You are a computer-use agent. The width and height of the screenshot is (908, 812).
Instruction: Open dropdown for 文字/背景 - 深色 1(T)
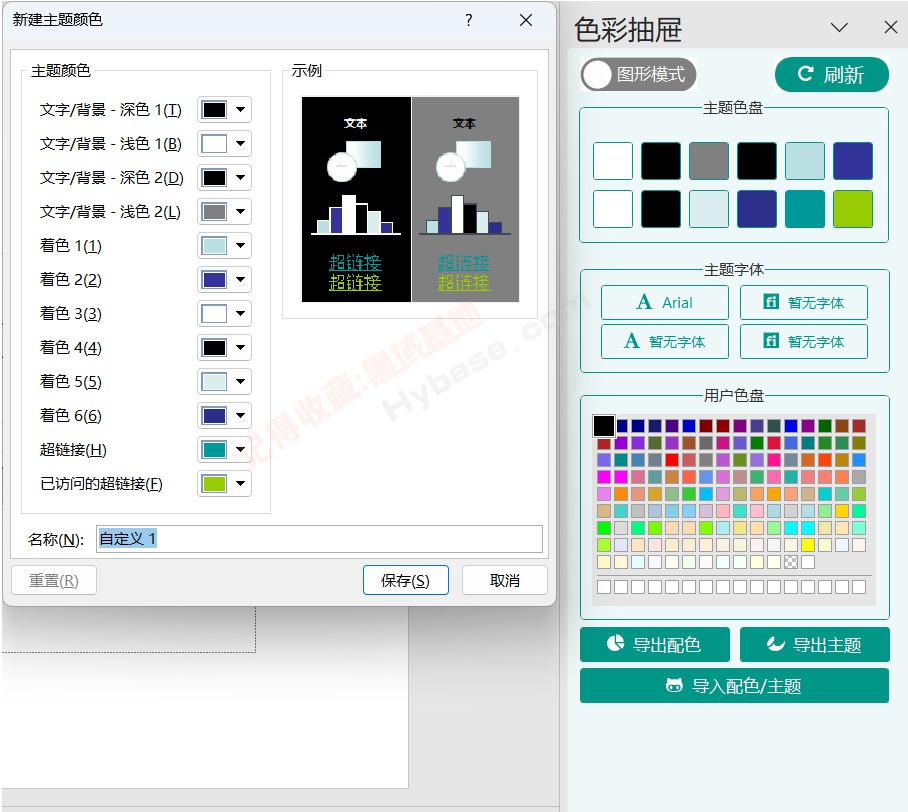[225, 109]
